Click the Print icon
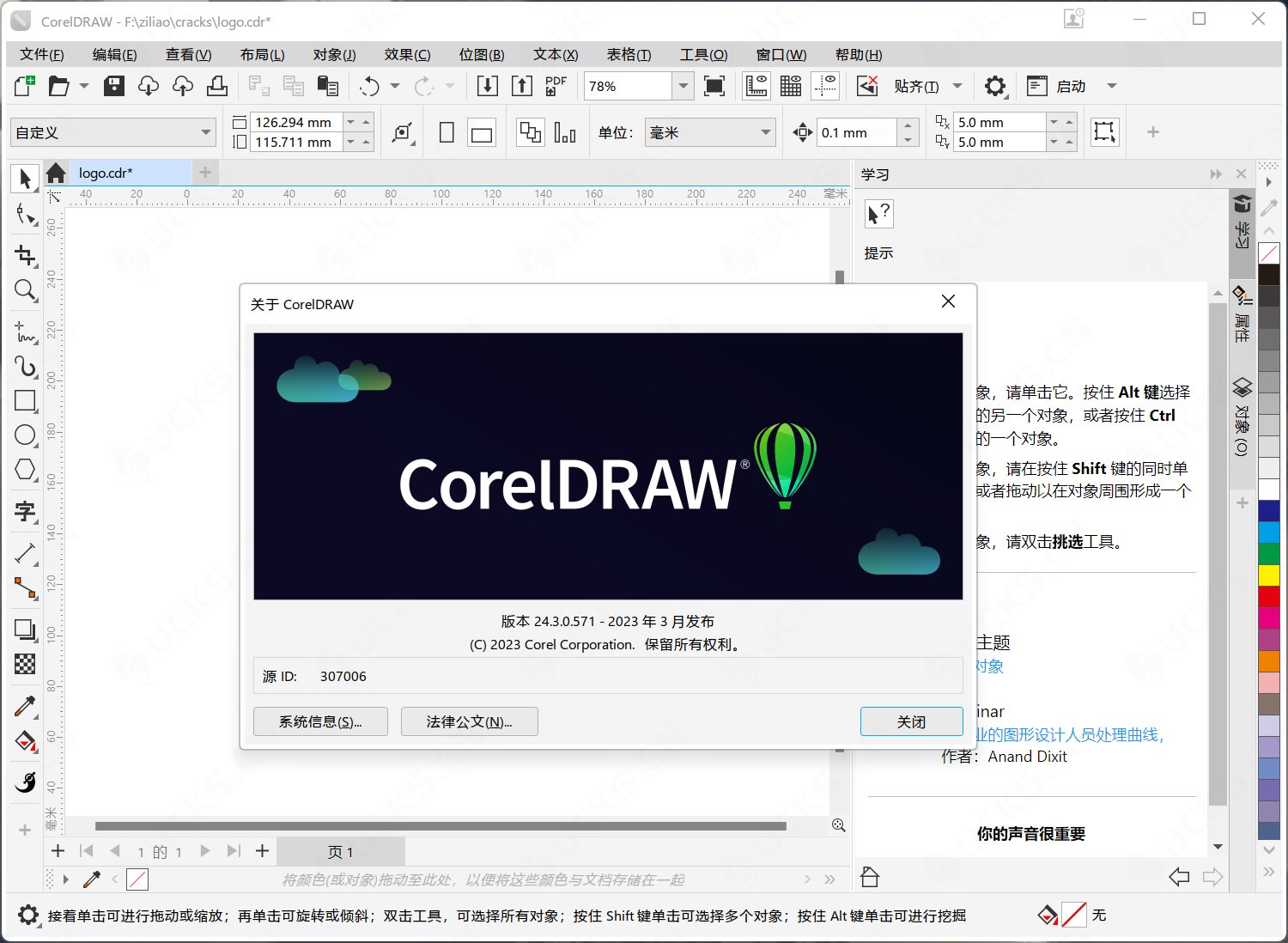 [x=217, y=86]
